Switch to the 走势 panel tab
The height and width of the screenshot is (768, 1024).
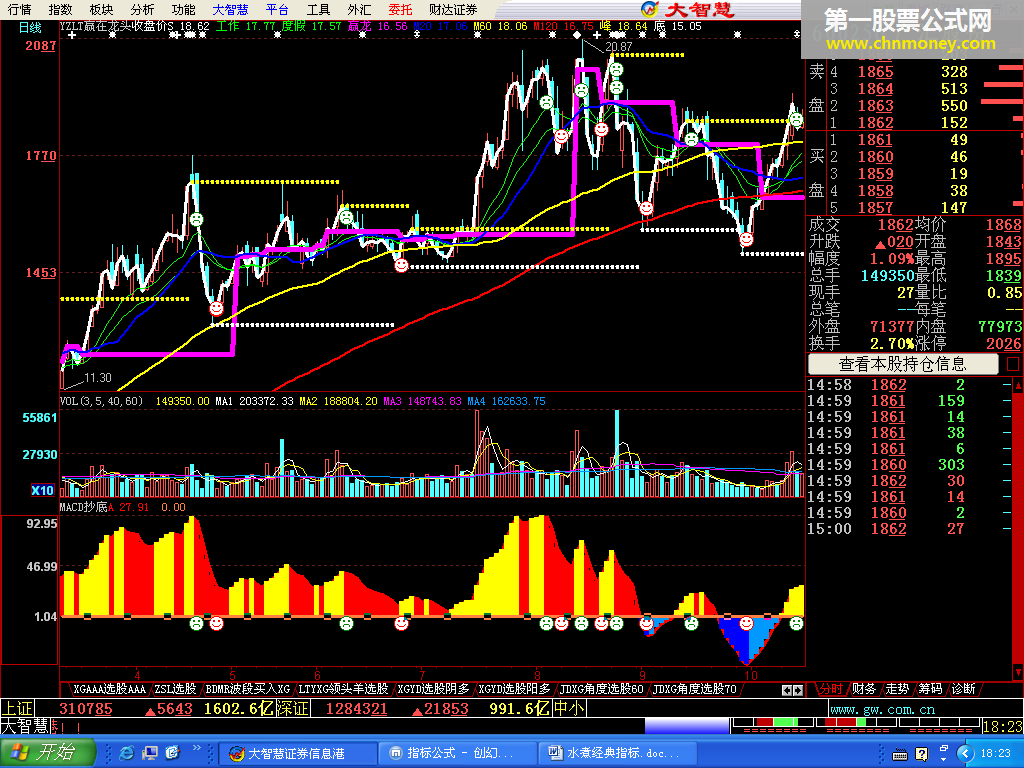[897, 689]
